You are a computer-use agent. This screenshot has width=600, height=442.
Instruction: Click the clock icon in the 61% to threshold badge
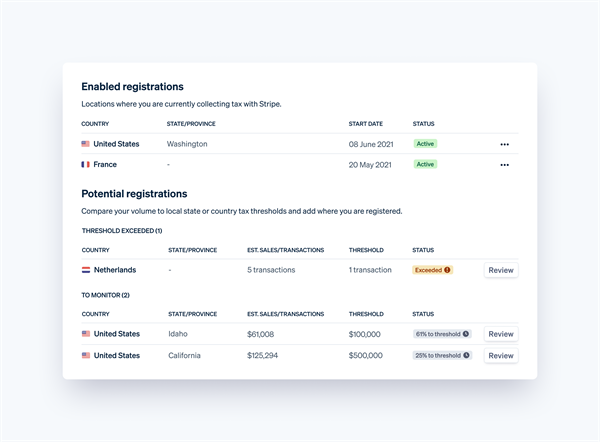coord(466,334)
